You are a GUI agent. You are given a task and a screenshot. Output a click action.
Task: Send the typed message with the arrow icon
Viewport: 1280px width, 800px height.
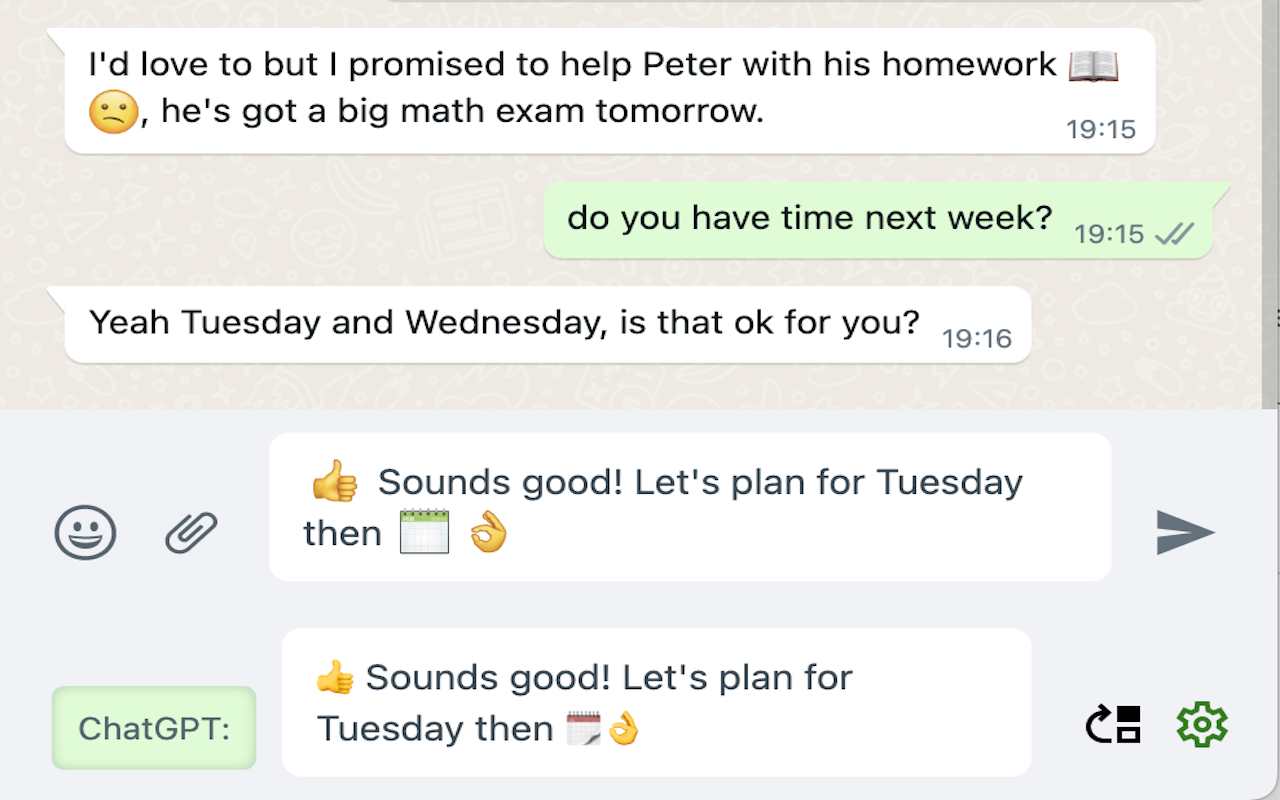(x=1186, y=533)
